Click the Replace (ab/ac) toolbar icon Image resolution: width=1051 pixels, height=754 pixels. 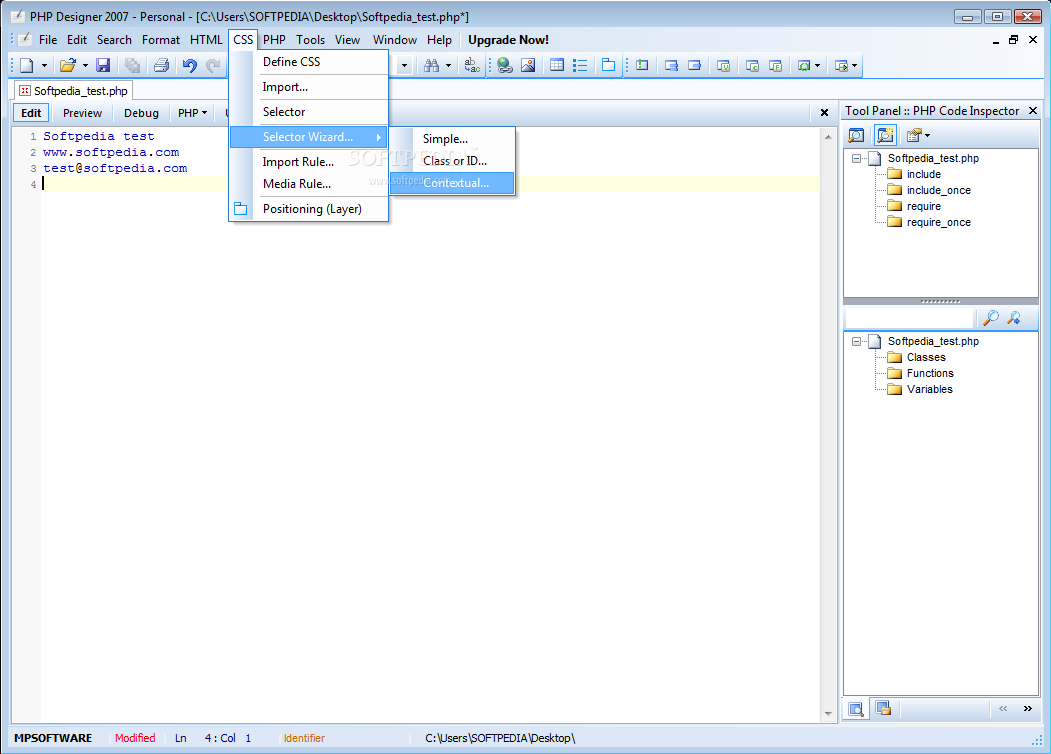click(473, 65)
